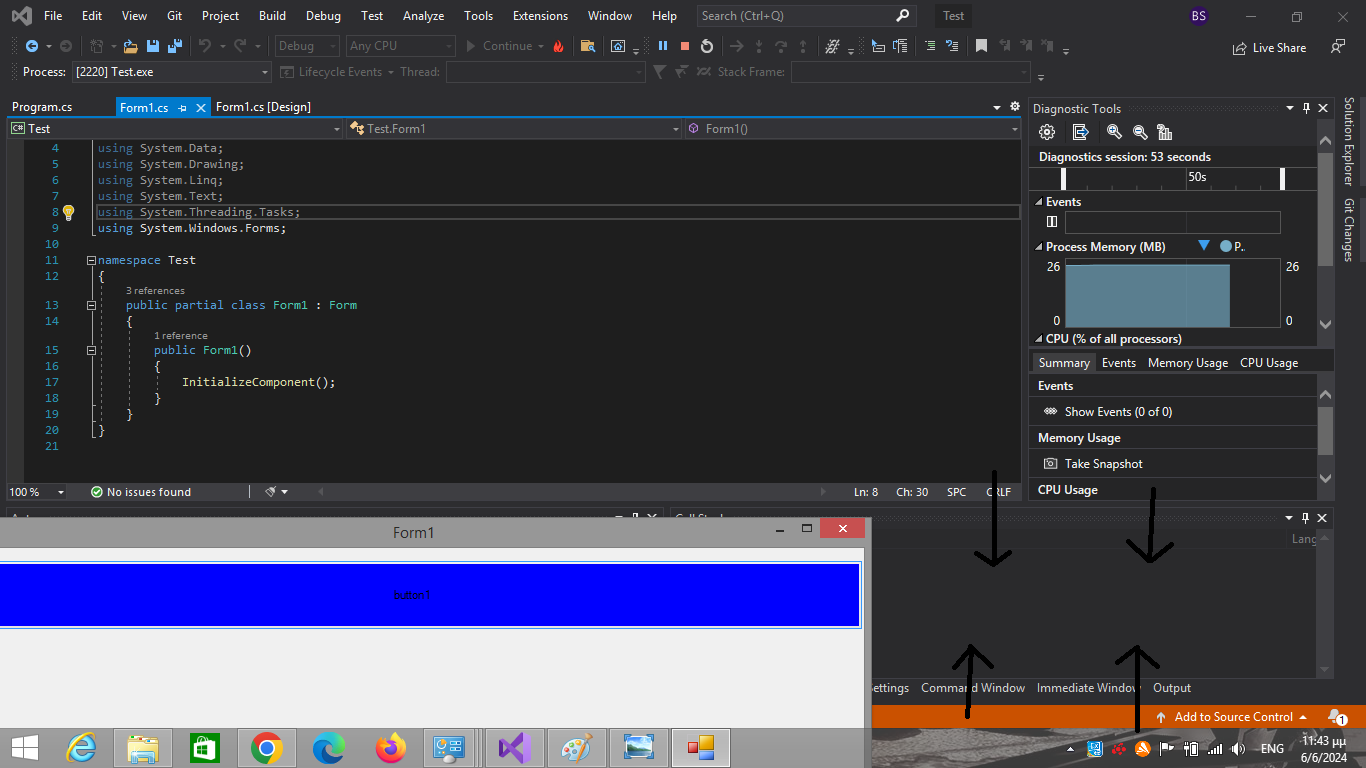
Task: Click the lightbulb quick actions icon
Action: 68,212
